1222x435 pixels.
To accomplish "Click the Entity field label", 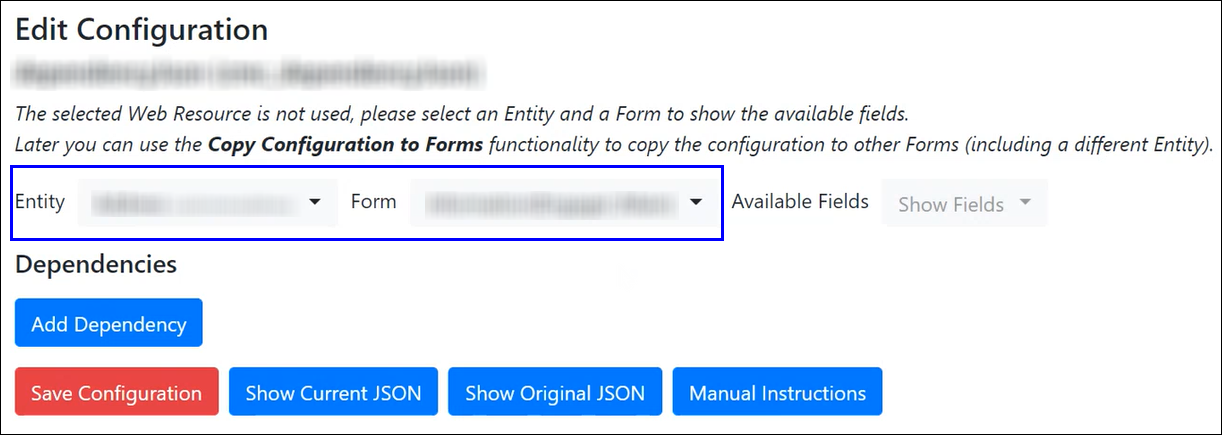I will click(x=40, y=202).
